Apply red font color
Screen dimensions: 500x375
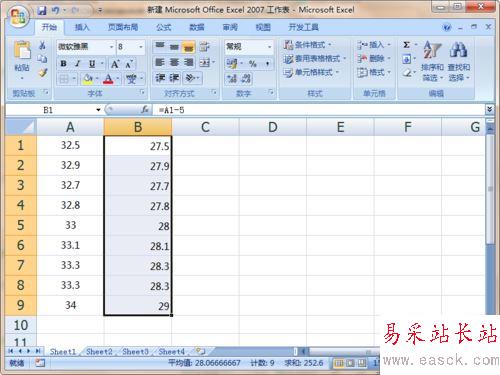(x=108, y=79)
